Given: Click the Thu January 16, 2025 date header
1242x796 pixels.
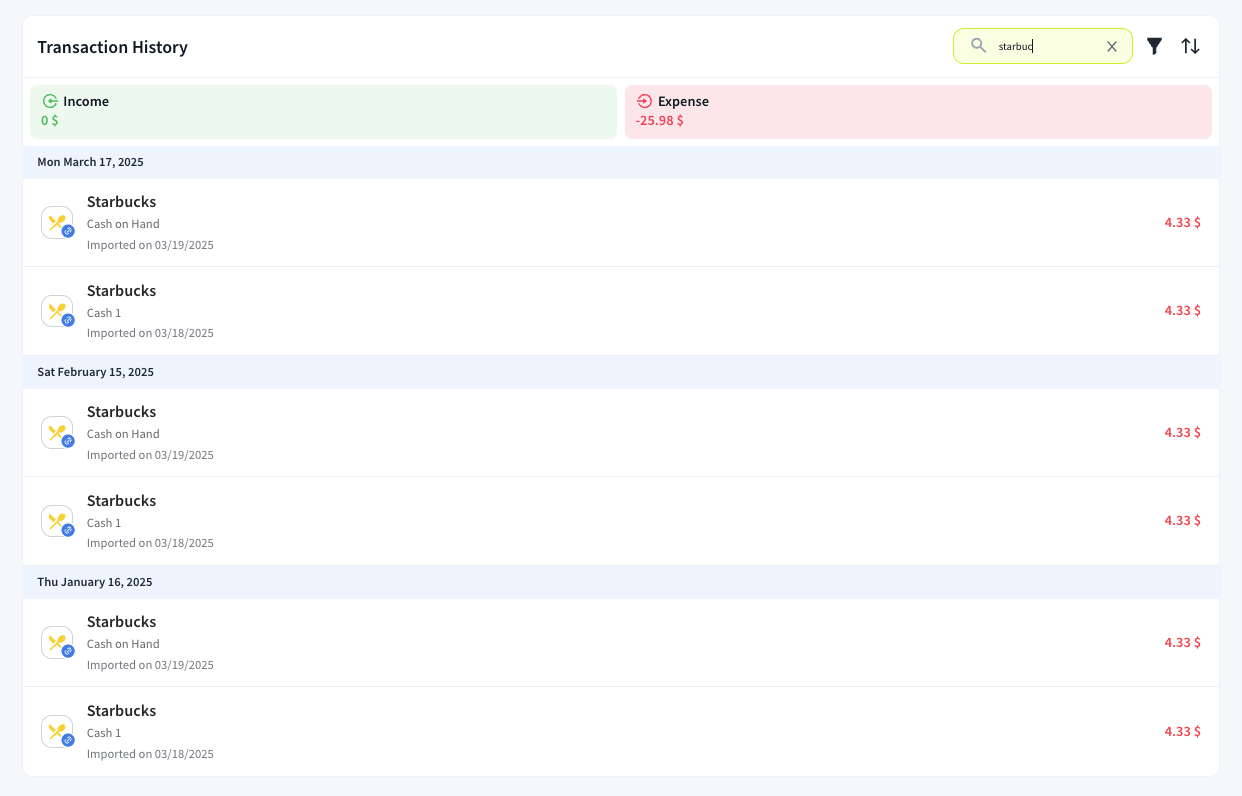Looking at the screenshot, I should tap(621, 582).
